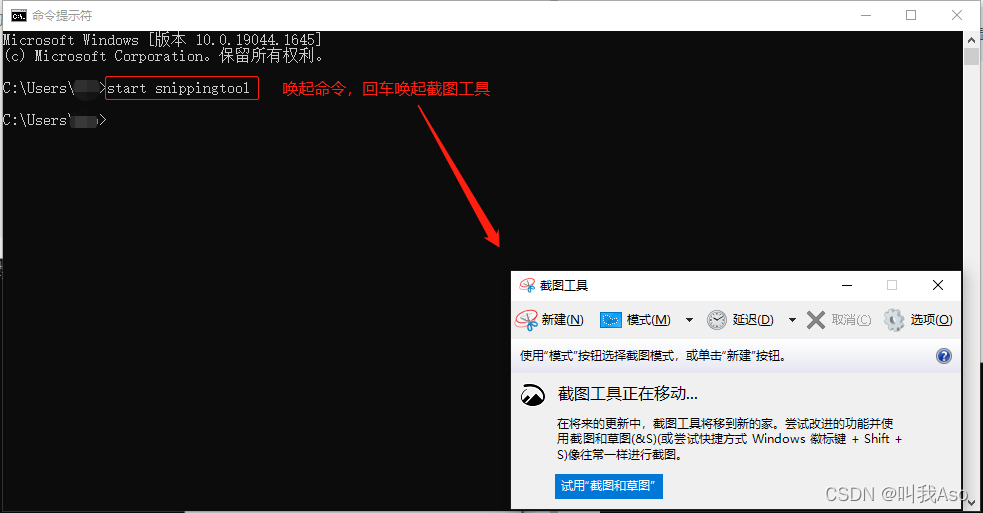983x513 pixels.
Task: Maximize the Command Prompt window
Action: click(x=911, y=15)
